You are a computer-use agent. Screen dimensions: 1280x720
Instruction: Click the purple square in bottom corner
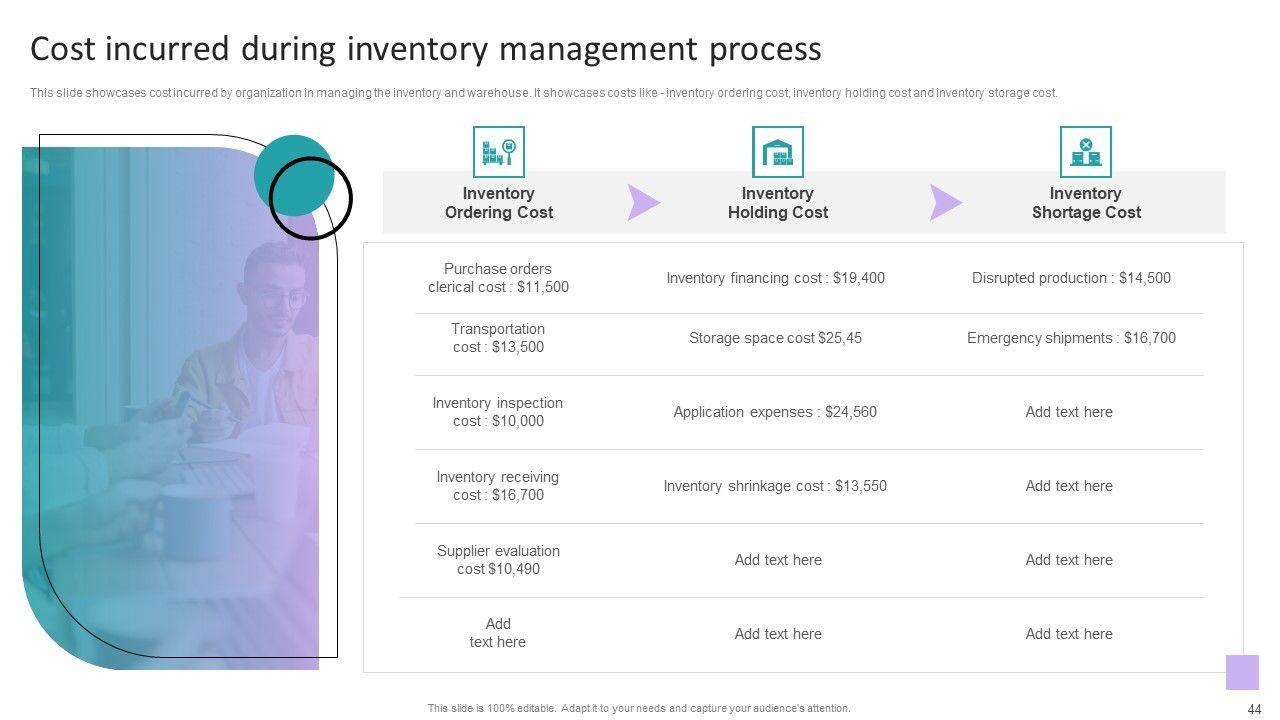(x=1242, y=672)
